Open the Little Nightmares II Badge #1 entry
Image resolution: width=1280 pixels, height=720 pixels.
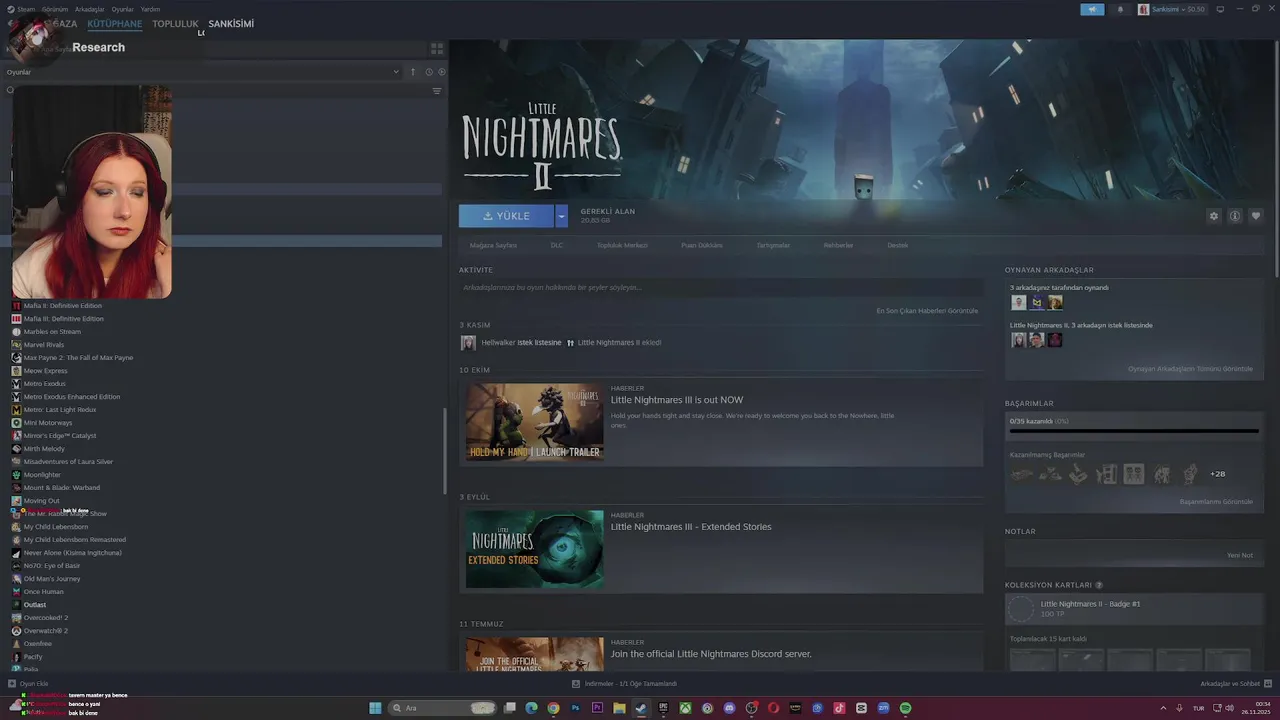click(1134, 609)
